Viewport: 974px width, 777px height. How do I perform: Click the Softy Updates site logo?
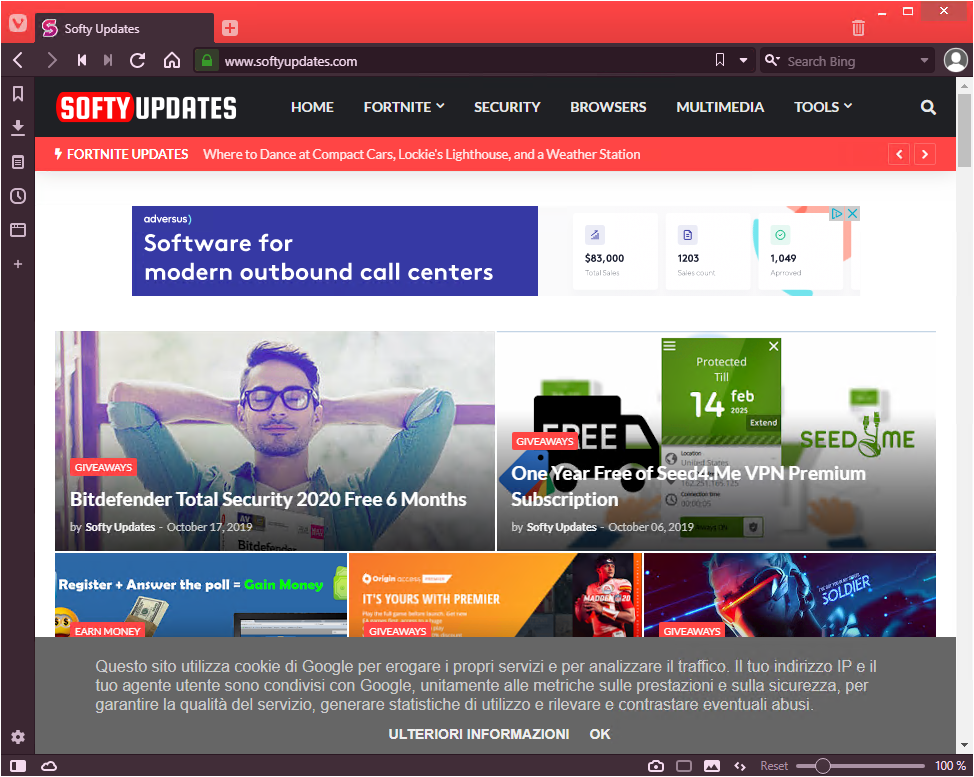click(147, 107)
